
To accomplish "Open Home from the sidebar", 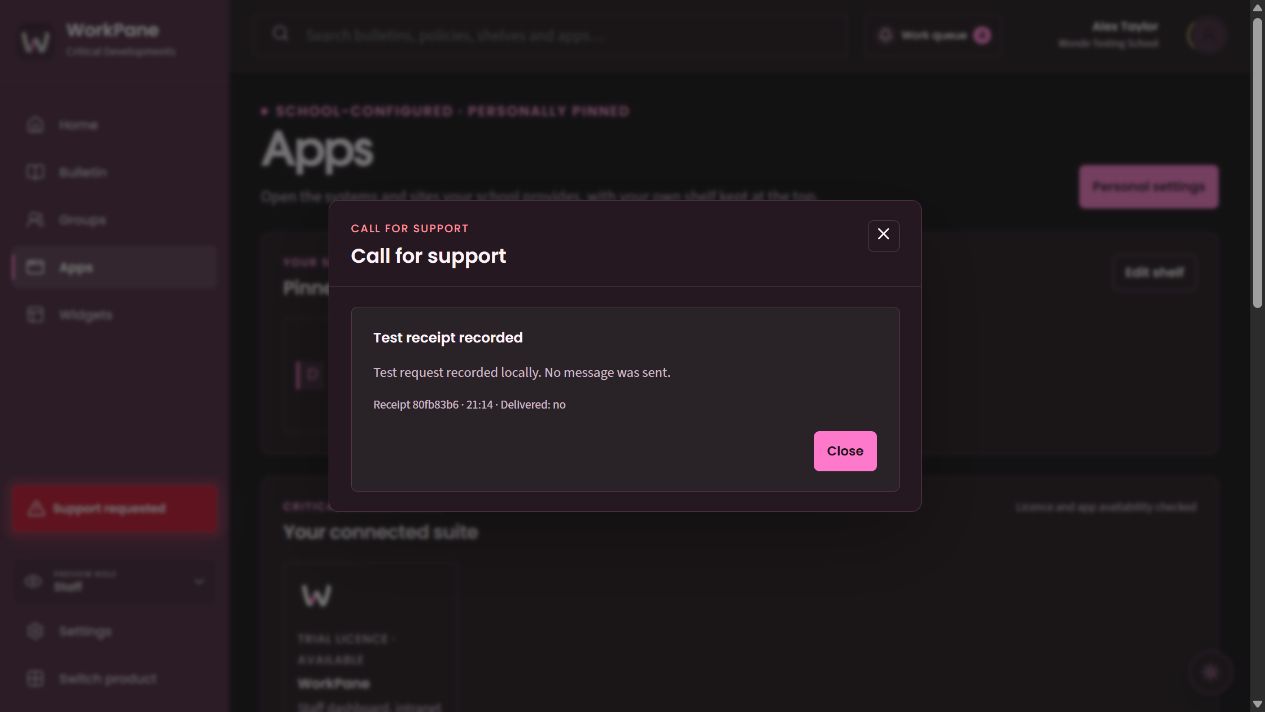I will pyautogui.click(x=114, y=125).
